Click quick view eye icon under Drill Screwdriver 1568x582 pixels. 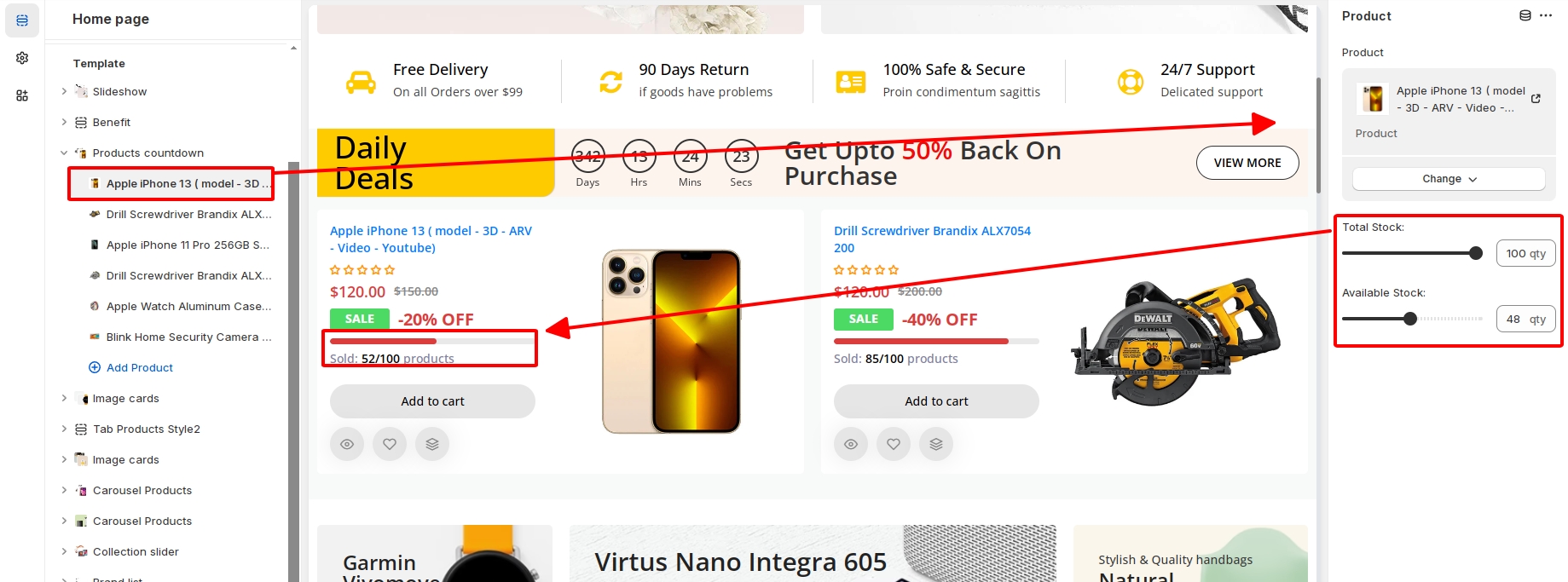[x=851, y=444]
